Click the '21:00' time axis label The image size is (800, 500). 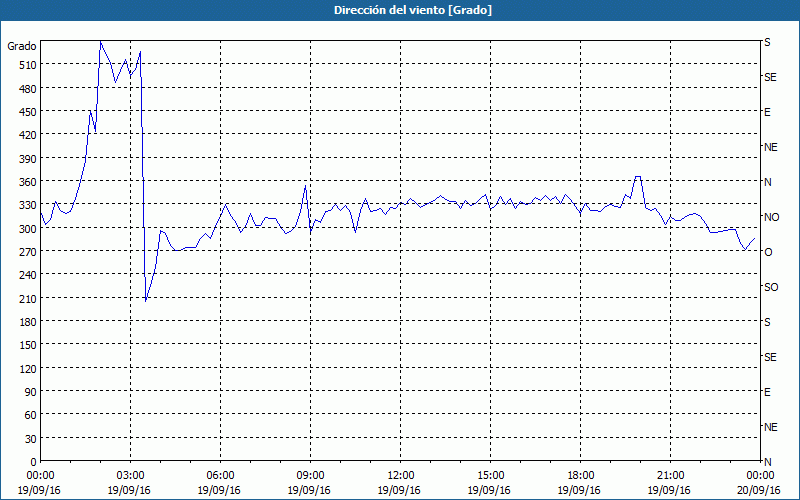tap(670, 476)
